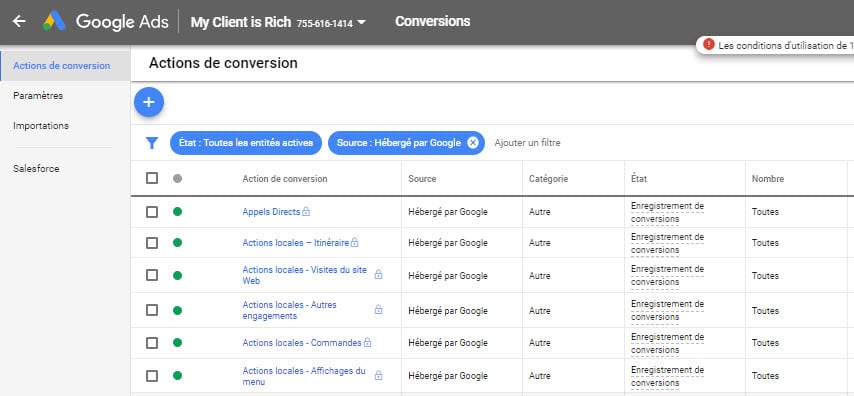854x396 pixels.
Task: Click green status dot of Itinéraire row
Action: (178, 242)
